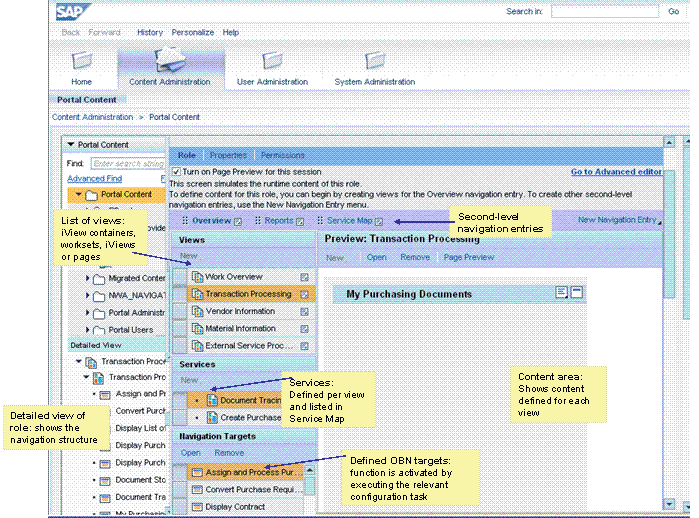Click Open under Navigation Targets

click(x=191, y=453)
